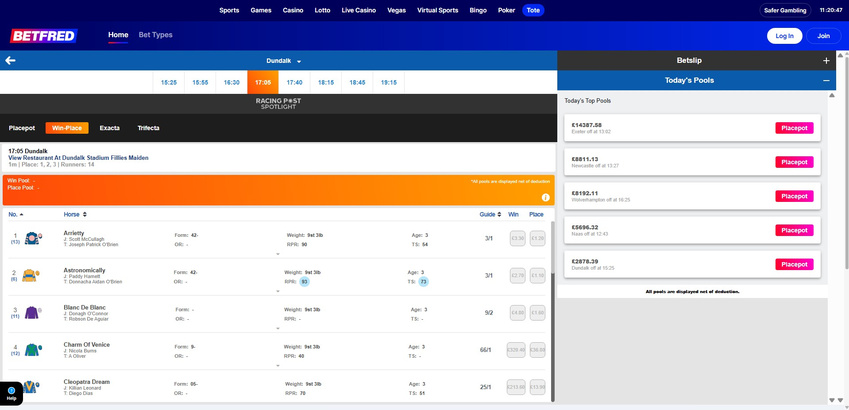The height and width of the screenshot is (410, 849).
Task: Expand Arrietty's details chevron
Action: 278,253
